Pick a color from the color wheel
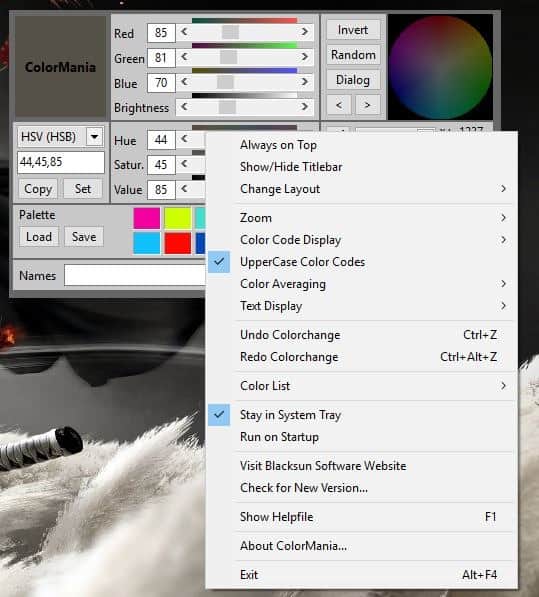This screenshot has width=539, height=597. click(440, 67)
